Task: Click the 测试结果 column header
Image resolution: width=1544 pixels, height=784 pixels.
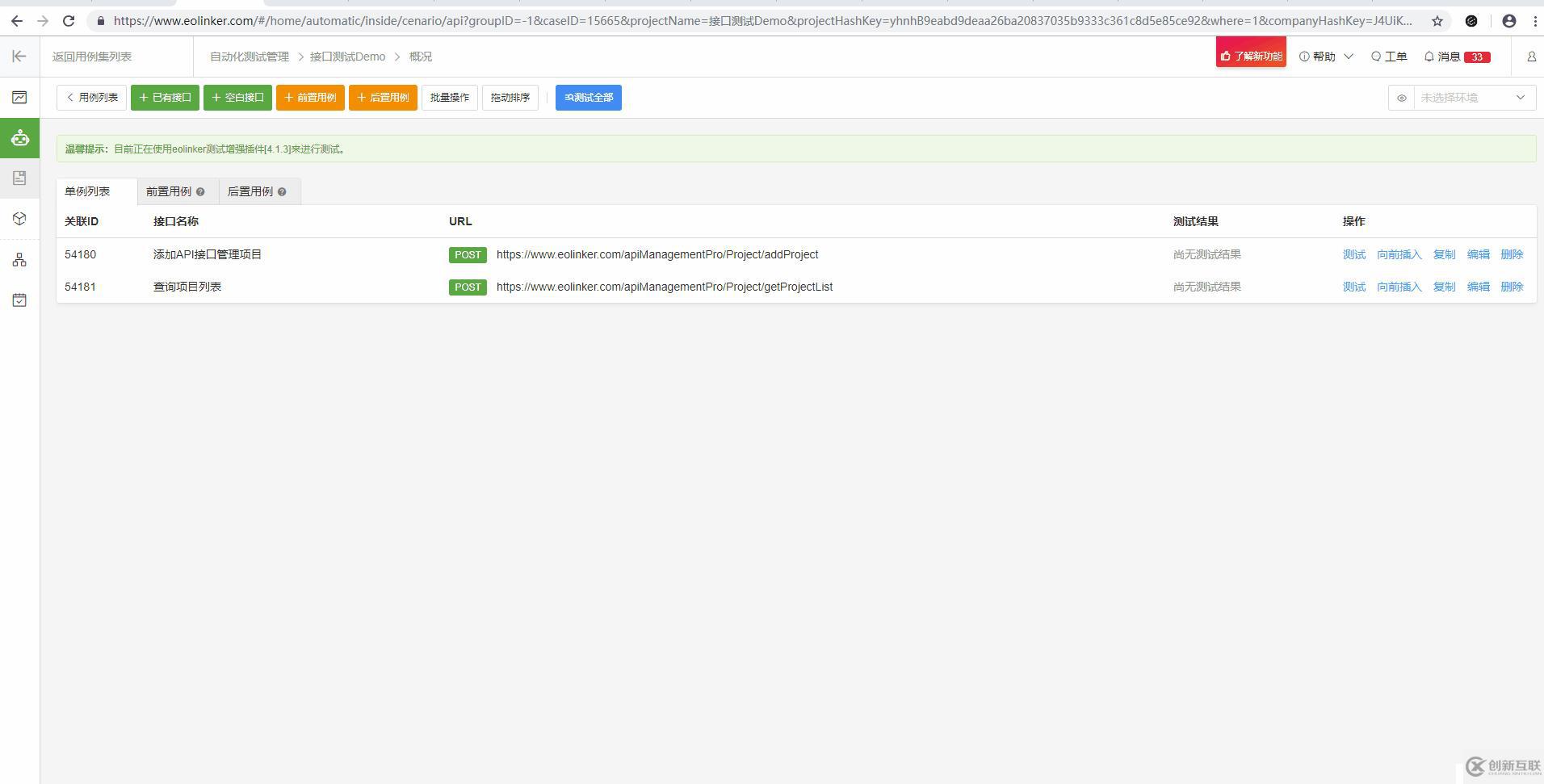Action: [1196, 221]
